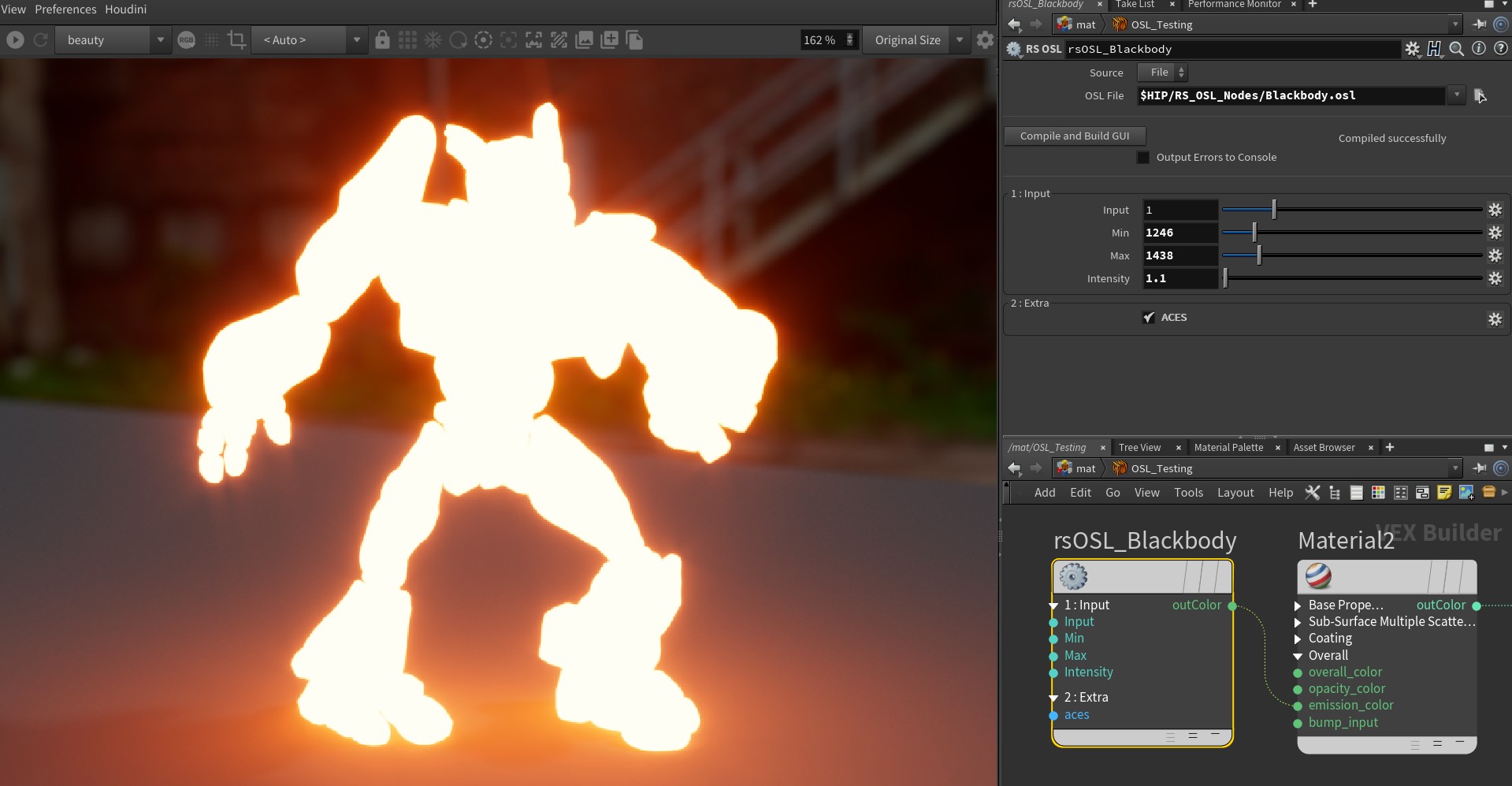This screenshot has width=1512, height=786.
Task: Uncheck the ACES checkbox
Action: click(x=1149, y=318)
